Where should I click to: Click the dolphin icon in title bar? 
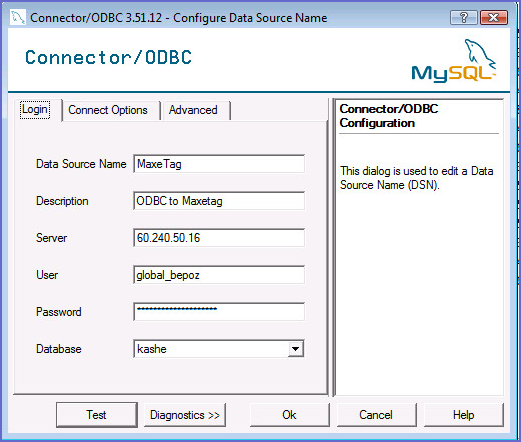(18, 17)
